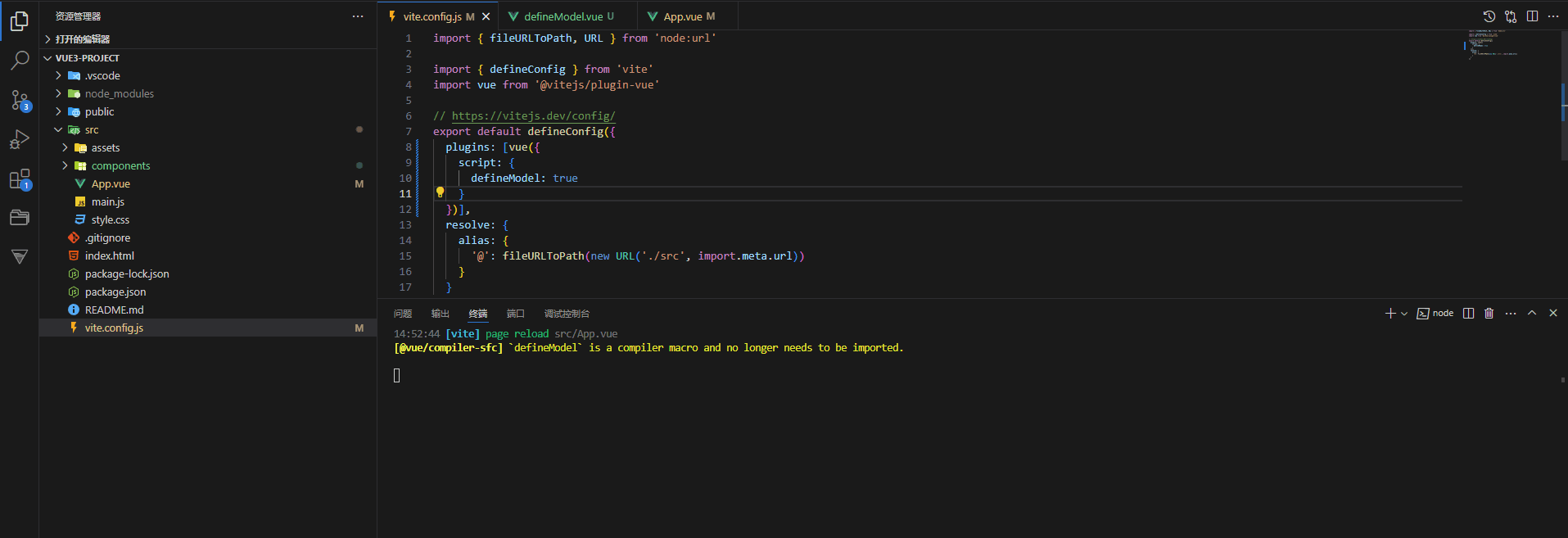This screenshot has width=1568, height=538.
Task: Open the 输出 panel tab
Action: click(x=441, y=314)
